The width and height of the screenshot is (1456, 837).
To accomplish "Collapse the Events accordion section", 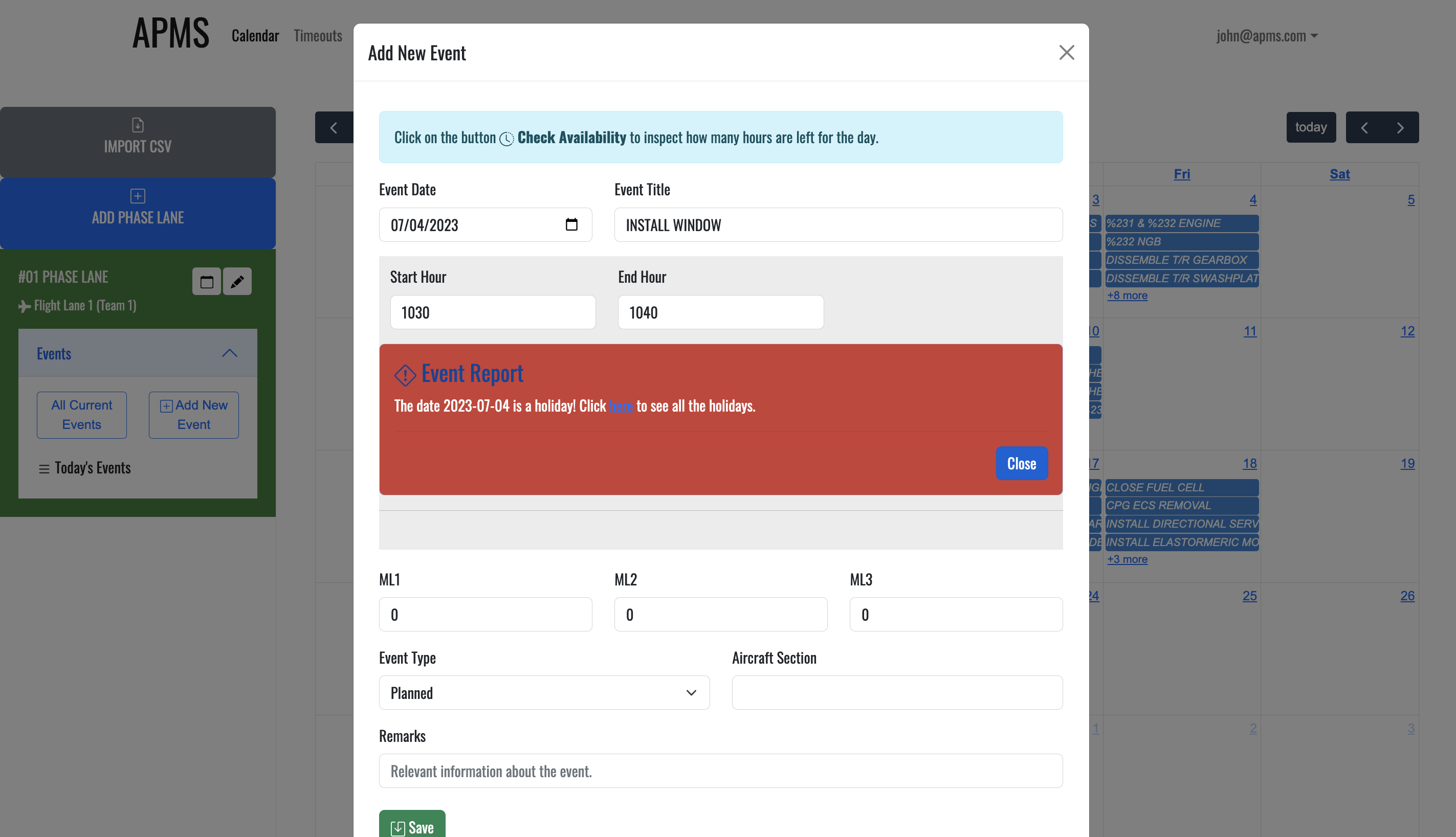I will (229, 353).
